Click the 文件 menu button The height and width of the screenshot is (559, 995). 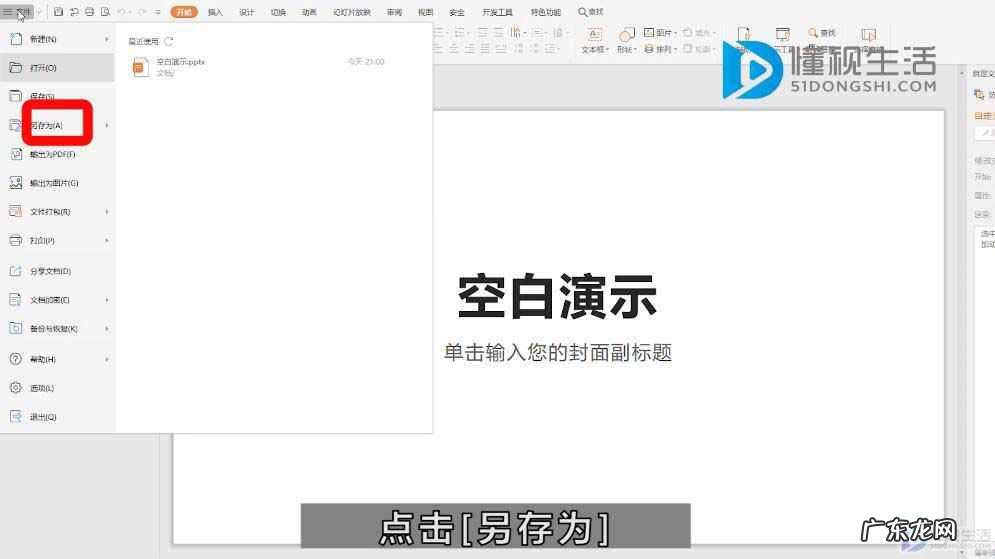(17, 11)
